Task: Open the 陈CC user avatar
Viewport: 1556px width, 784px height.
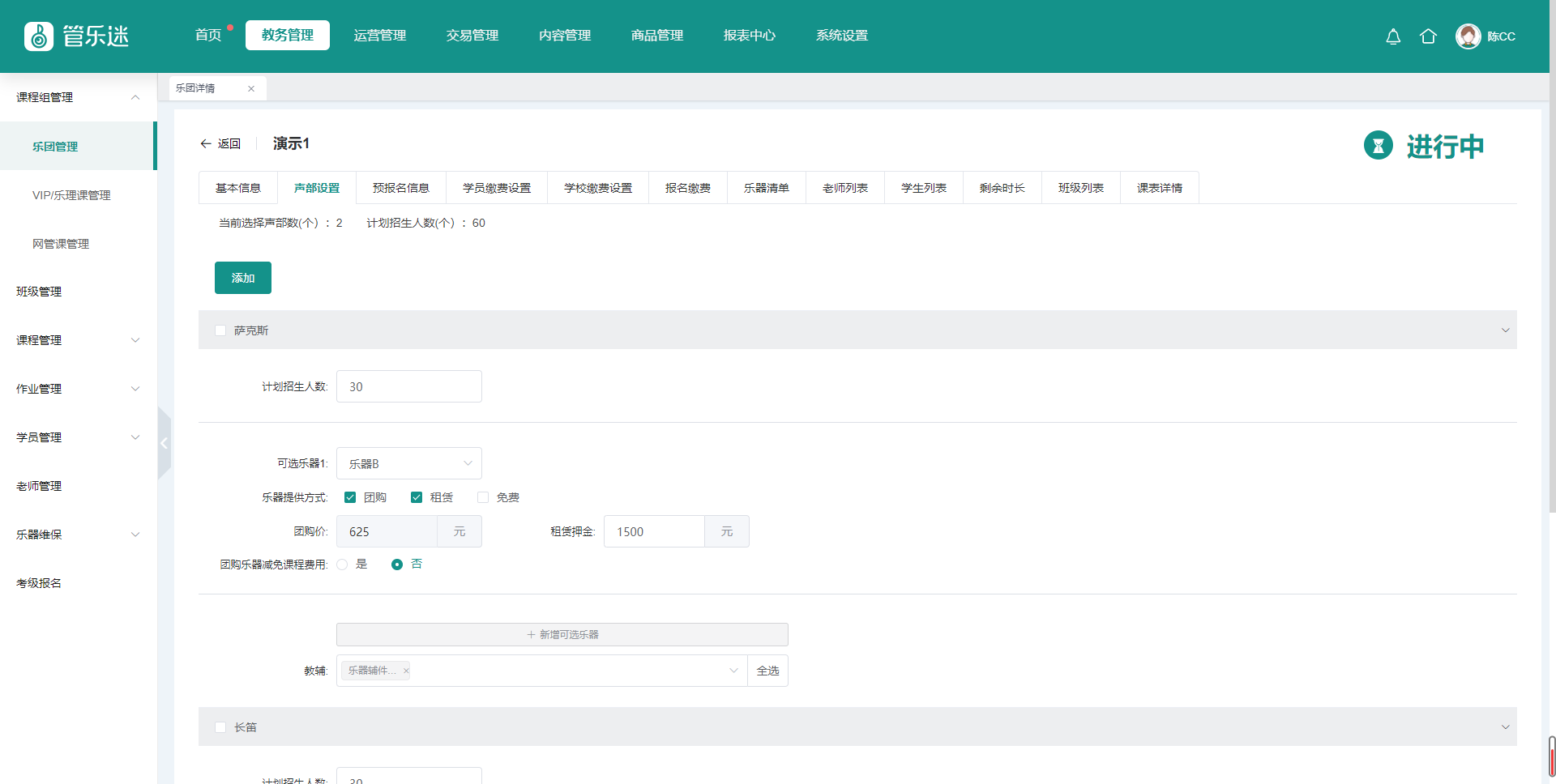Action: coord(1468,36)
